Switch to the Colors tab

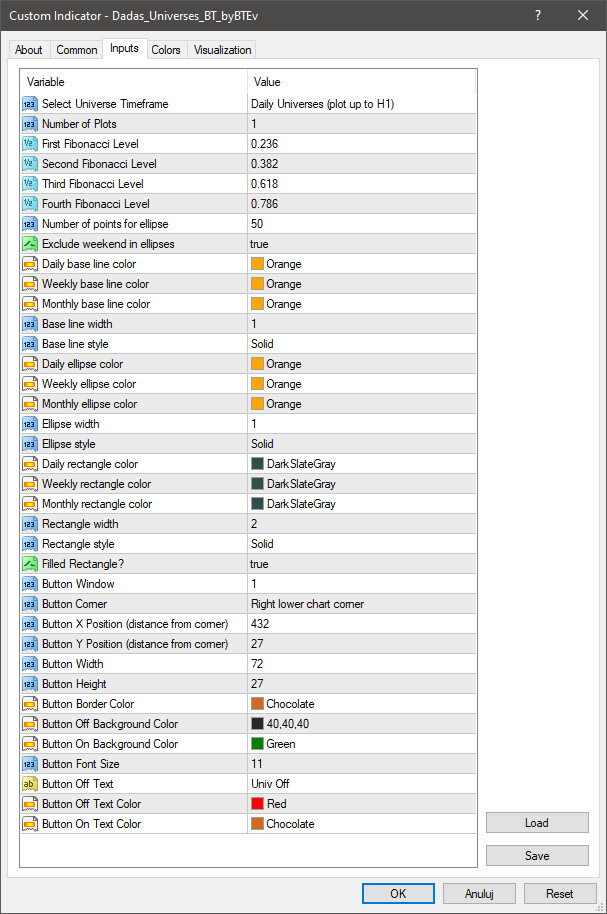tap(166, 50)
